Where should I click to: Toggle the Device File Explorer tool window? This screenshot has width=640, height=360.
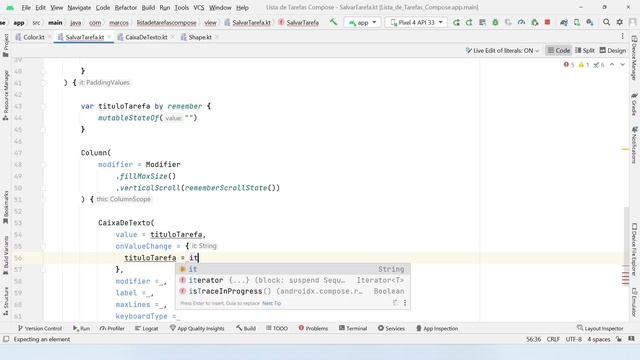coord(634,250)
